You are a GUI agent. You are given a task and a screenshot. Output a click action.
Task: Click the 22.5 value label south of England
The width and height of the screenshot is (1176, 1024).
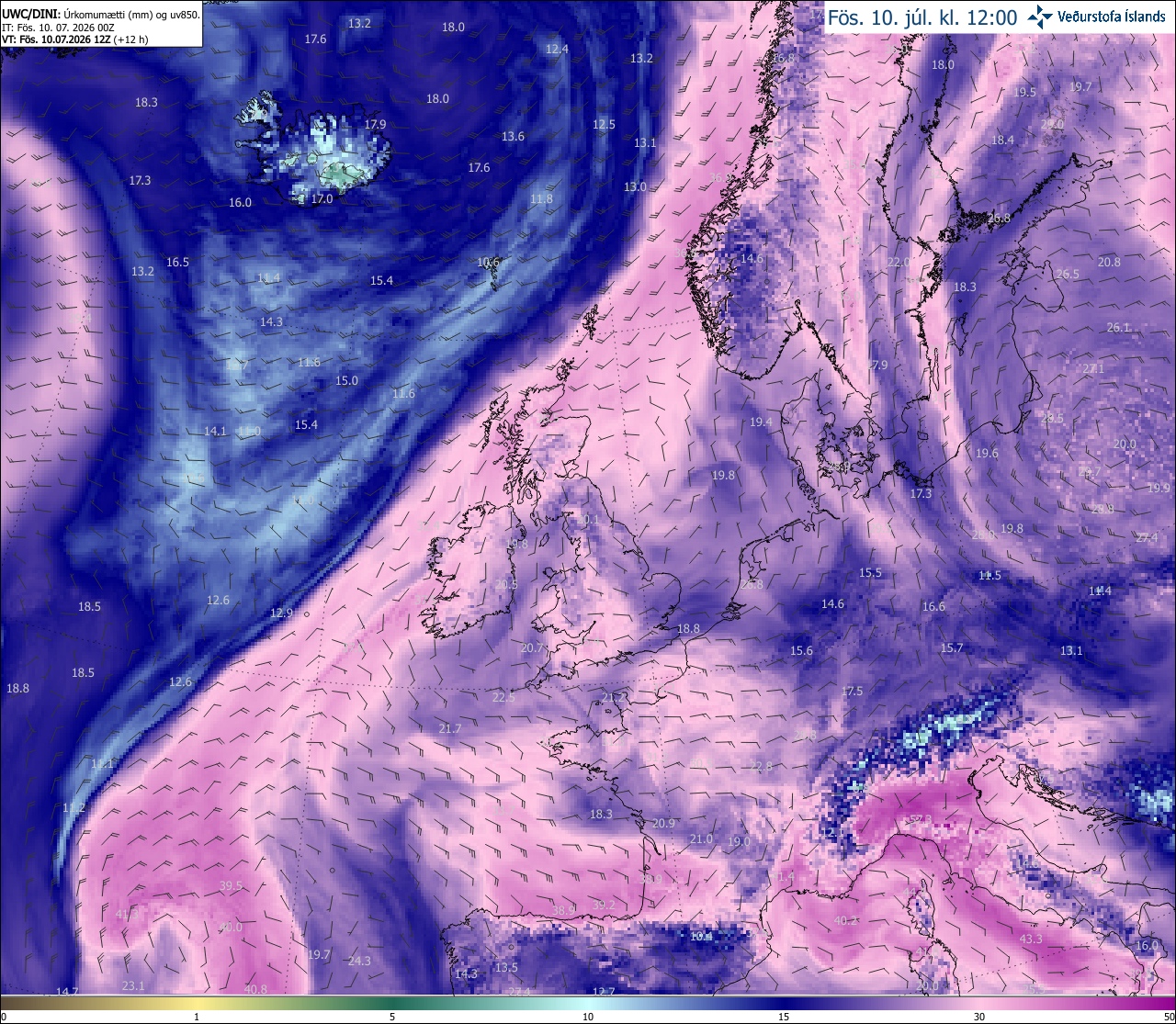click(503, 698)
